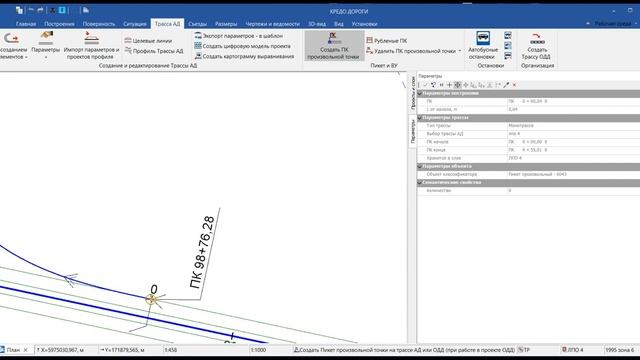
Task: Close the План tab with its X
Action: click(26, 350)
